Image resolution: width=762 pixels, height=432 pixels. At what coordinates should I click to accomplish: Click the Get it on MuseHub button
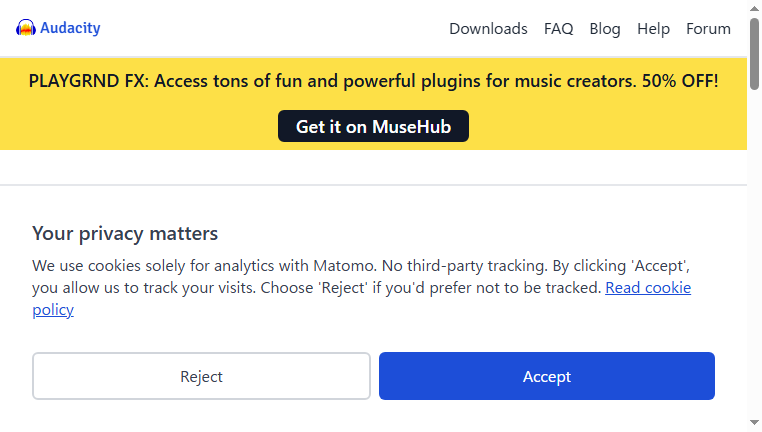[373, 126]
